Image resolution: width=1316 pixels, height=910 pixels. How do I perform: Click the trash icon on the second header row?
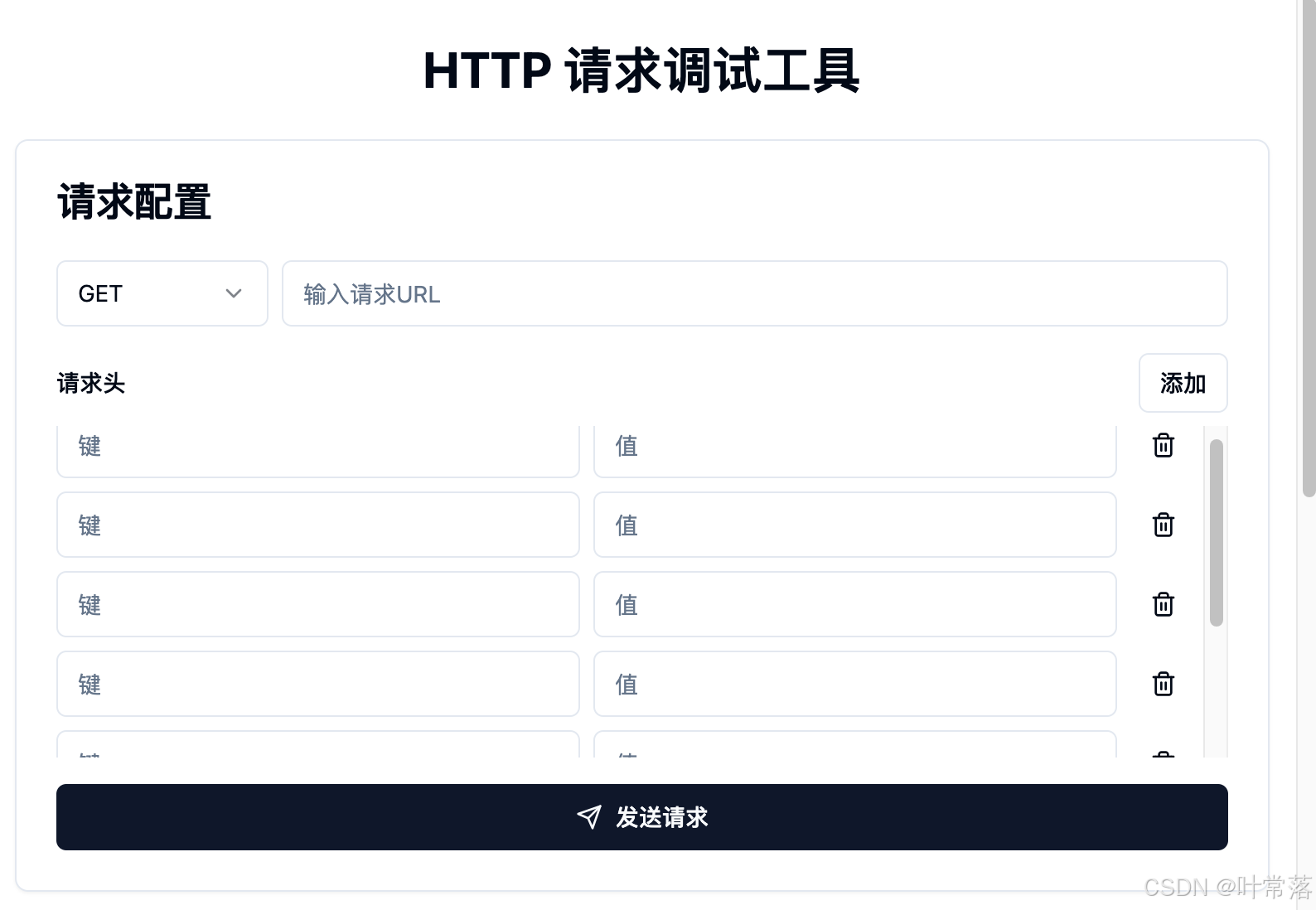tap(1164, 525)
